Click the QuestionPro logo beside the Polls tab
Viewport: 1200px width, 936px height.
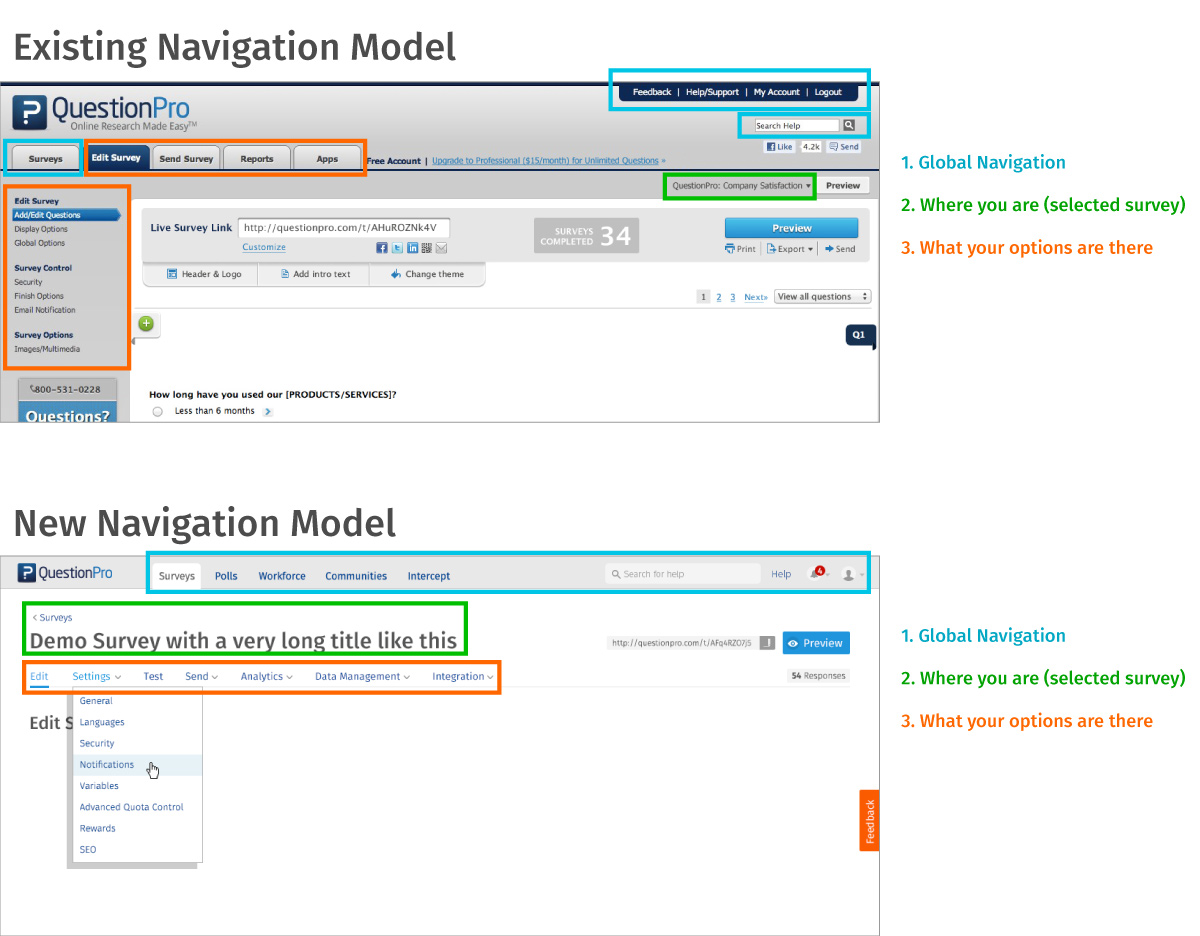[x=65, y=573]
